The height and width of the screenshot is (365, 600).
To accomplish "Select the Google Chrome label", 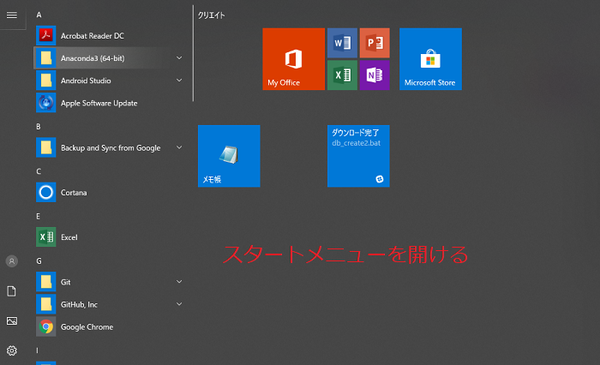I will pos(87,327).
